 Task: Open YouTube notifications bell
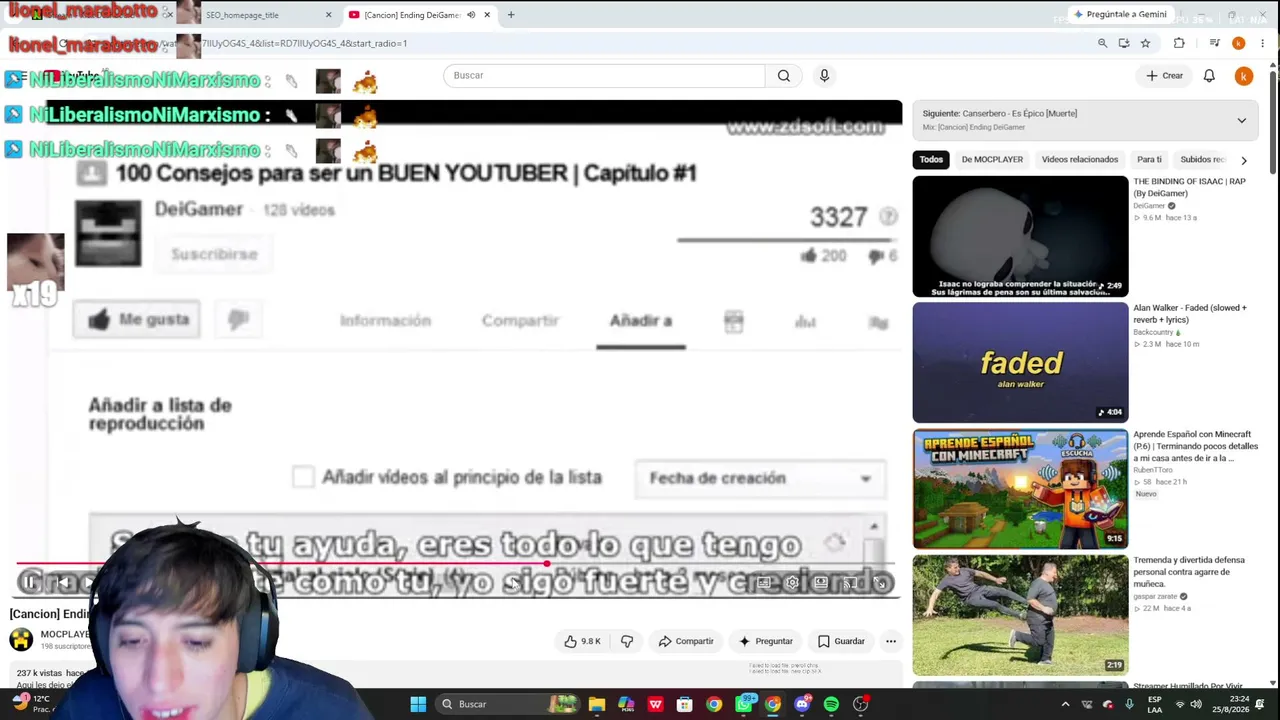click(x=1209, y=76)
